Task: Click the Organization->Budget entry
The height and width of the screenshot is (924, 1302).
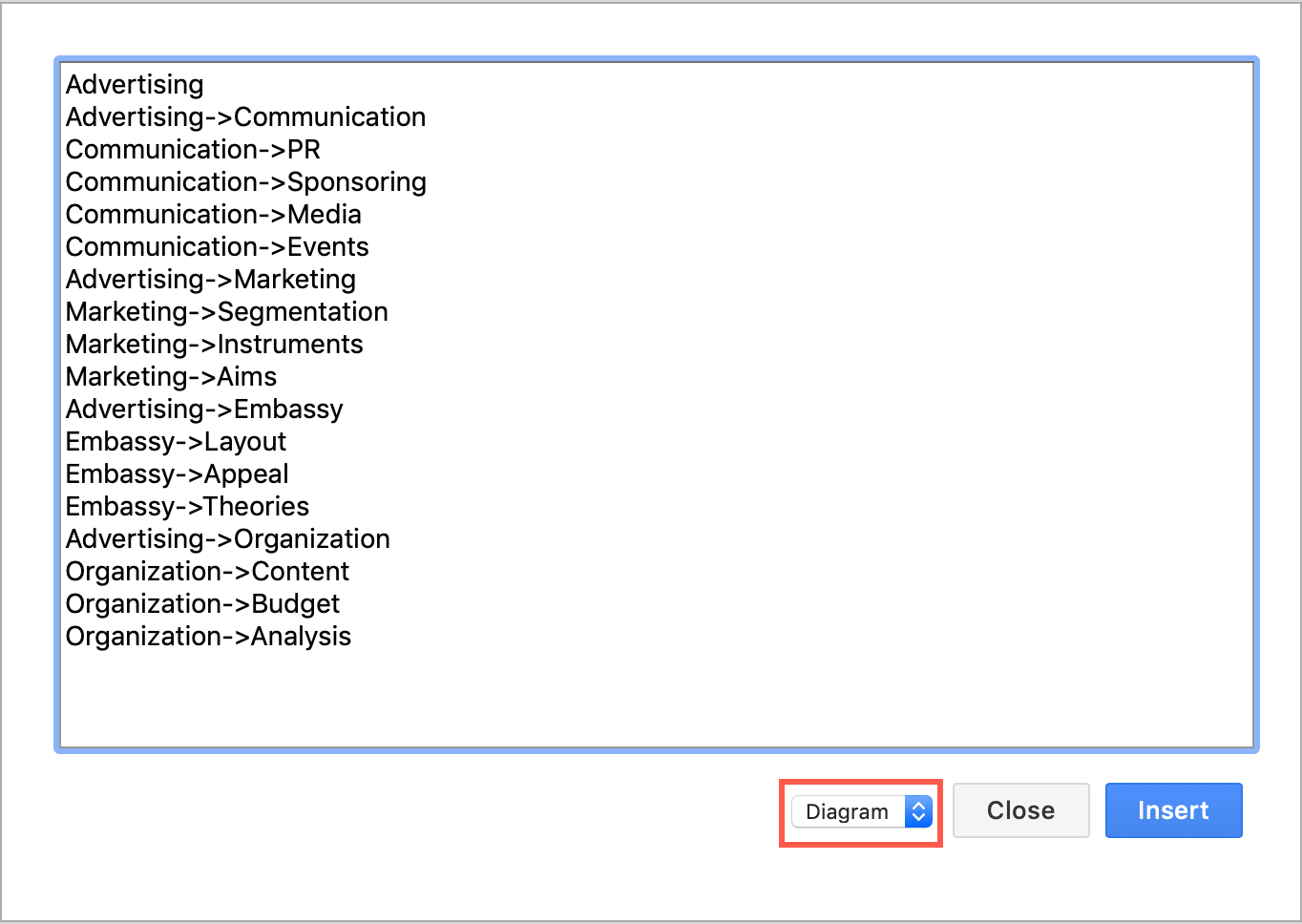Action: [202, 604]
